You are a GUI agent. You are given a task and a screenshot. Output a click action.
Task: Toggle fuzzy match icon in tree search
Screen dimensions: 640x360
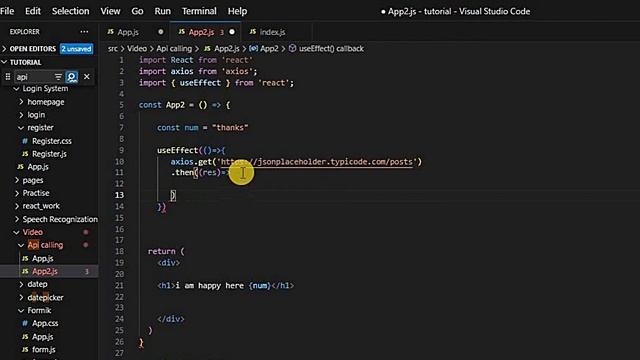[x=72, y=77]
